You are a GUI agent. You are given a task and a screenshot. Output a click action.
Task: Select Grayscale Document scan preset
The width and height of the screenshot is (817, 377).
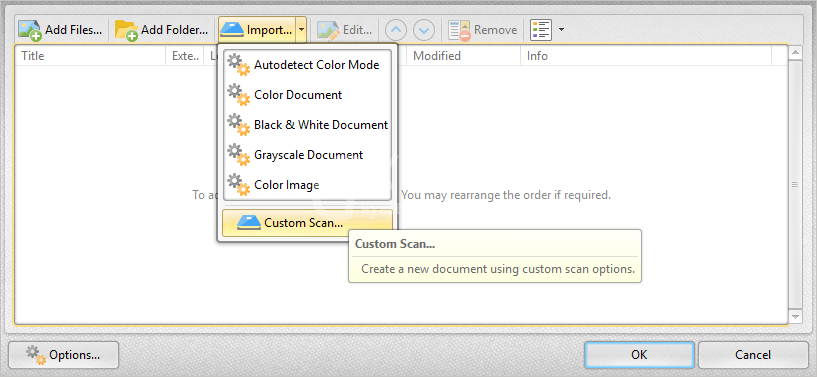pos(307,155)
